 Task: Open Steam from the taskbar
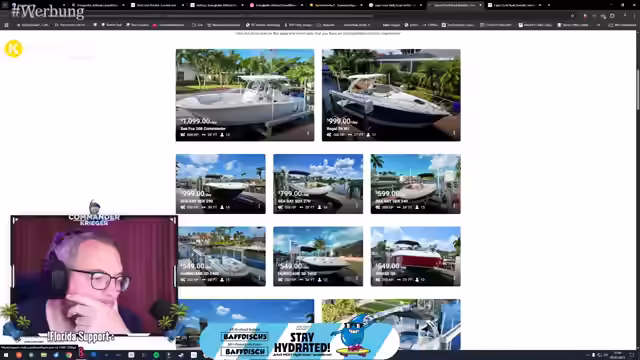click(x=181, y=355)
